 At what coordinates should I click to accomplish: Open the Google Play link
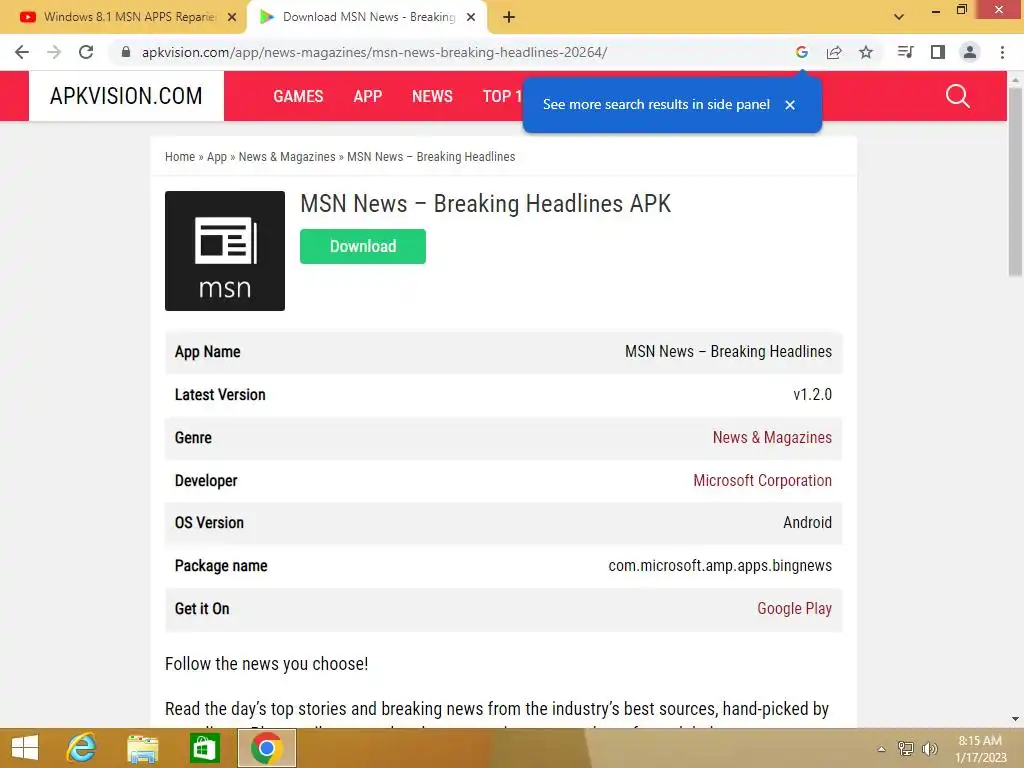coord(794,609)
